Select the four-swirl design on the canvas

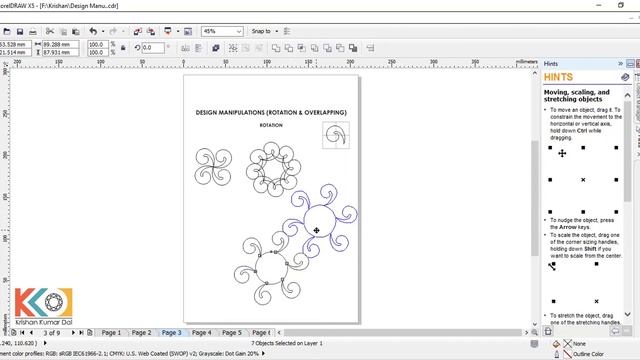coord(213,167)
